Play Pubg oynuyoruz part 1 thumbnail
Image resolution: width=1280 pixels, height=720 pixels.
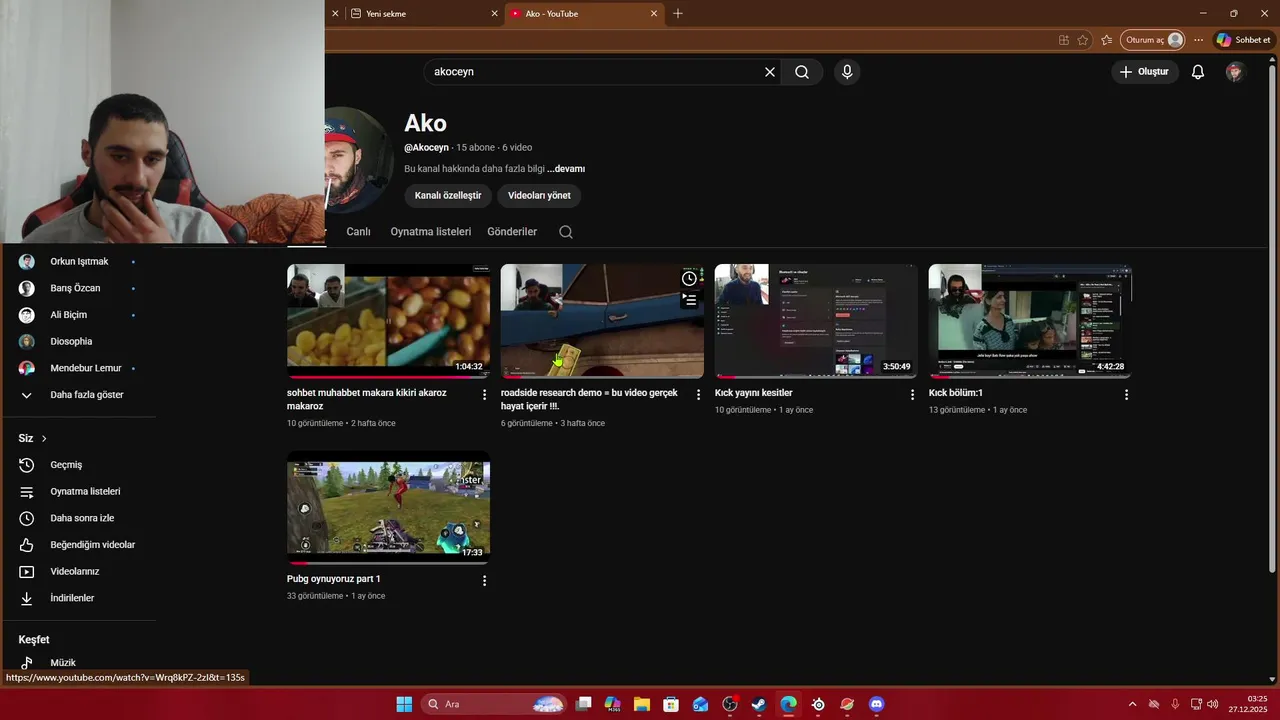pos(388,507)
